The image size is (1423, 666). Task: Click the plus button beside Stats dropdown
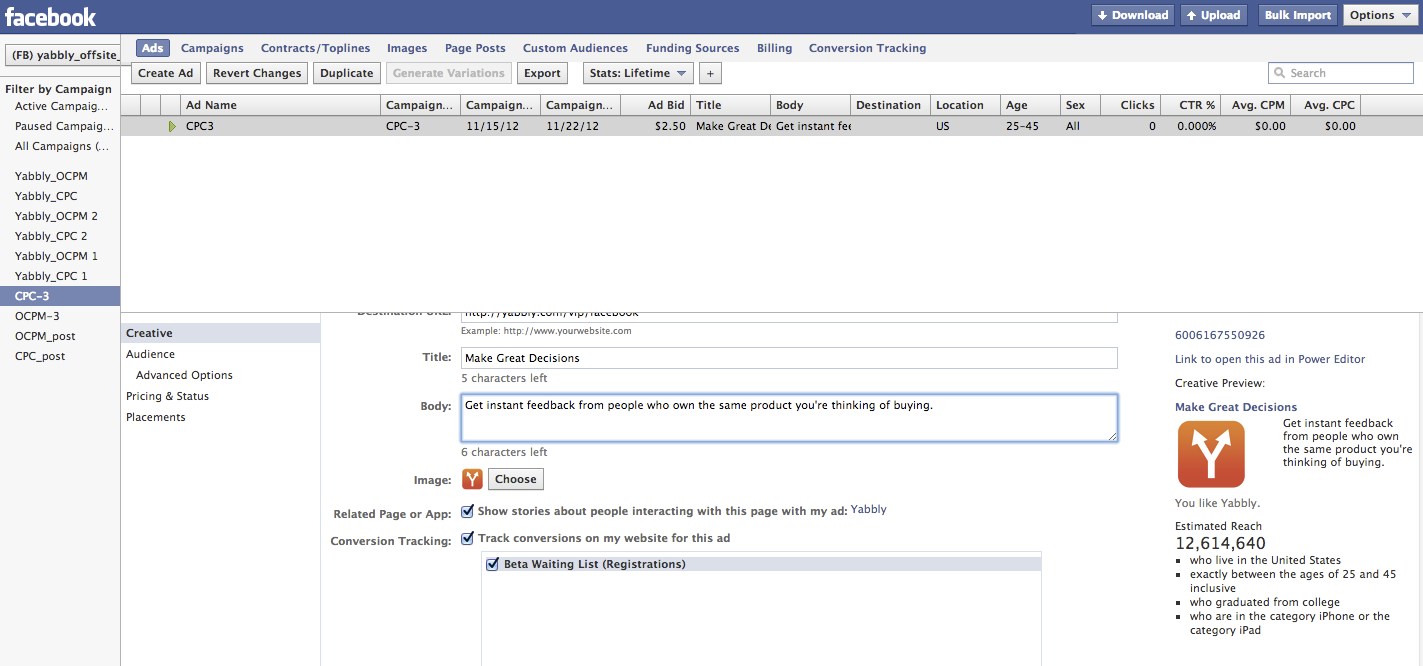(x=710, y=73)
